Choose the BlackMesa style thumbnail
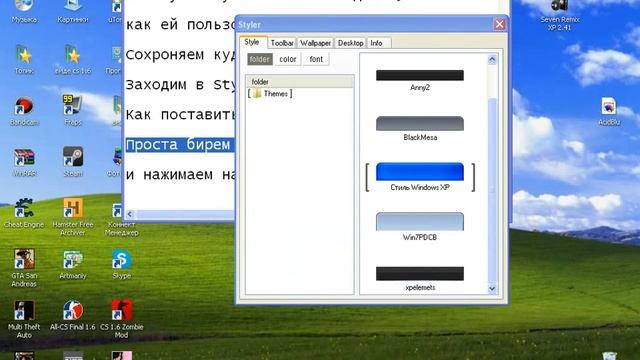640x360 pixels. pyautogui.click(x=420, y=129)
